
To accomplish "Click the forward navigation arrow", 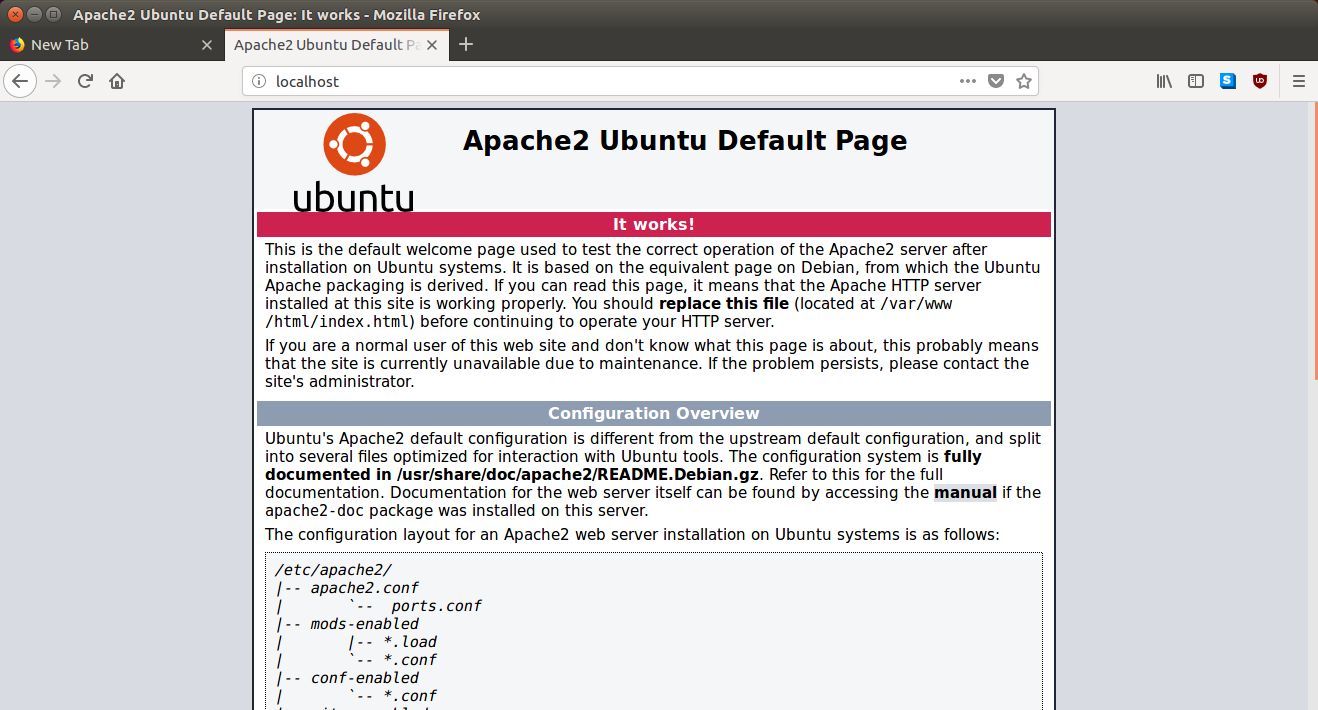I will (53, 81).
